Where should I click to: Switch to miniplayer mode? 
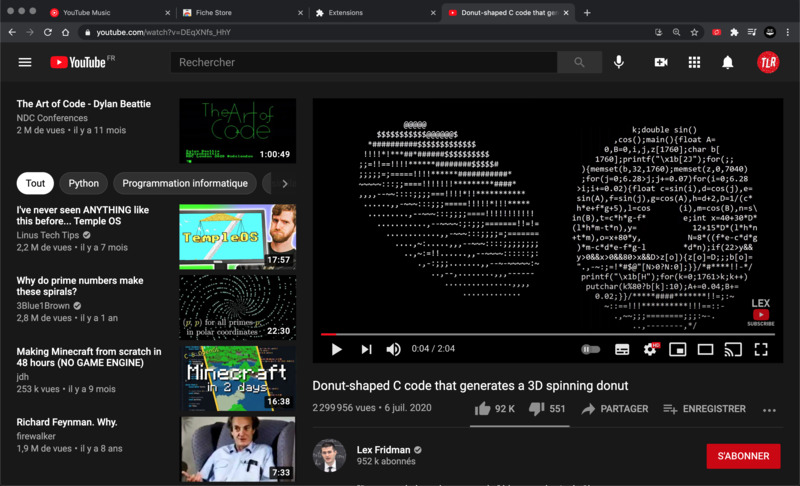coord(678,349)
